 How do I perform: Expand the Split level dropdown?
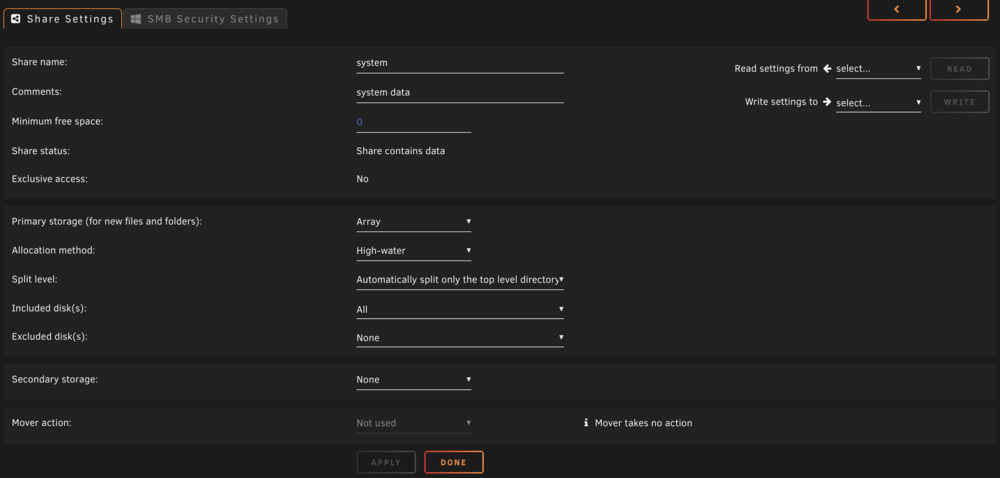coord(460,280)
